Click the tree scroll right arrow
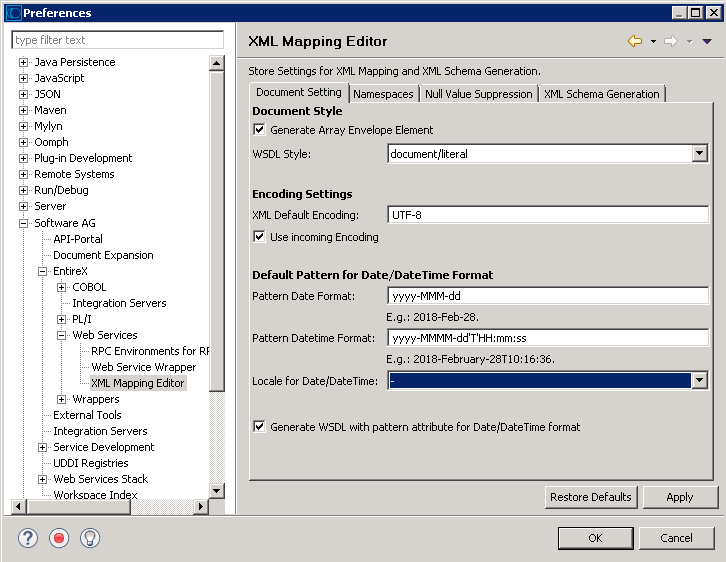726x562 pixels. [x=200, y=506]
